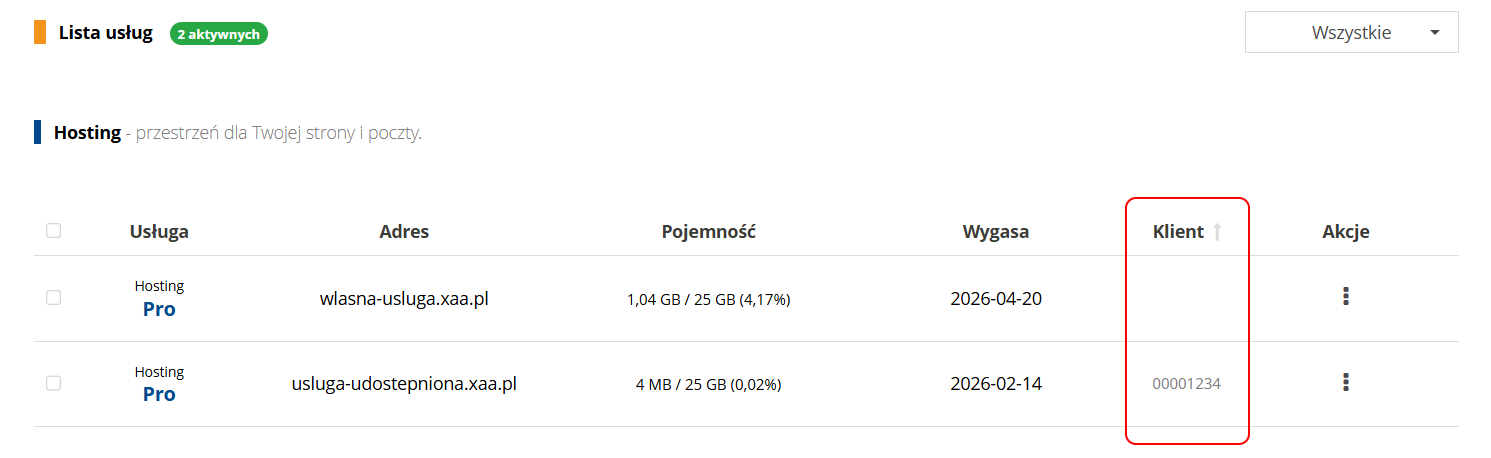
Task: Check the box for wlasna-usluga.xaa.pl row
Action: (54, 297)
